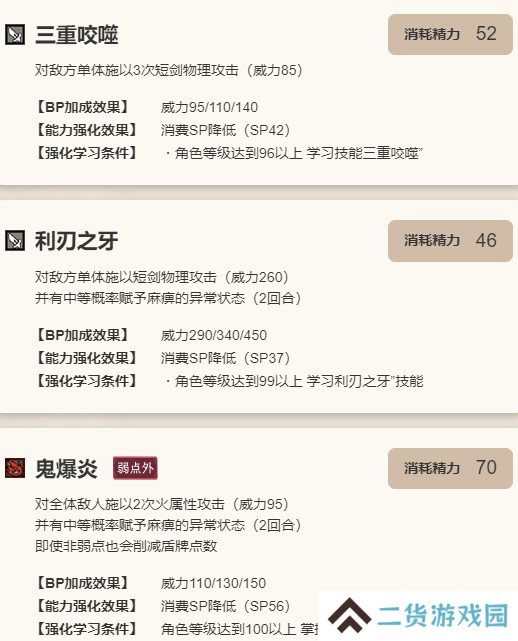Select 威力95/110/140 BP bonus text
518x641 pixels.
click(209, 108)
